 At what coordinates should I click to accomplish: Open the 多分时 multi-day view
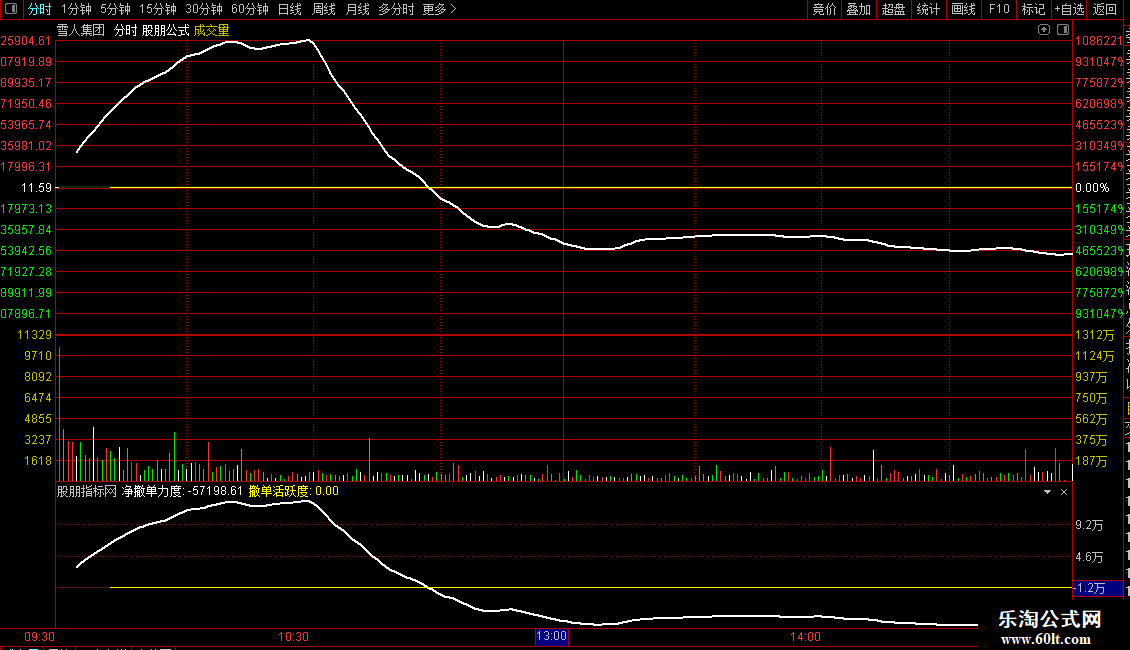click(396, 9)
